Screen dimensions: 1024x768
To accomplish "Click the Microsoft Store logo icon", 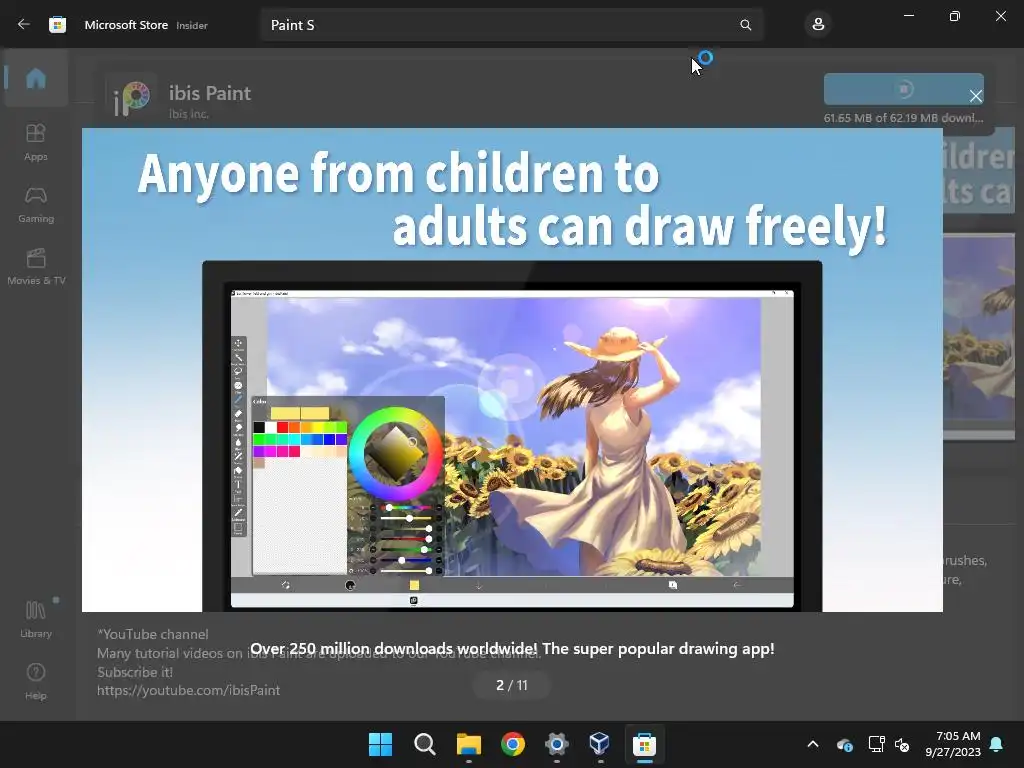I will 57,25.
